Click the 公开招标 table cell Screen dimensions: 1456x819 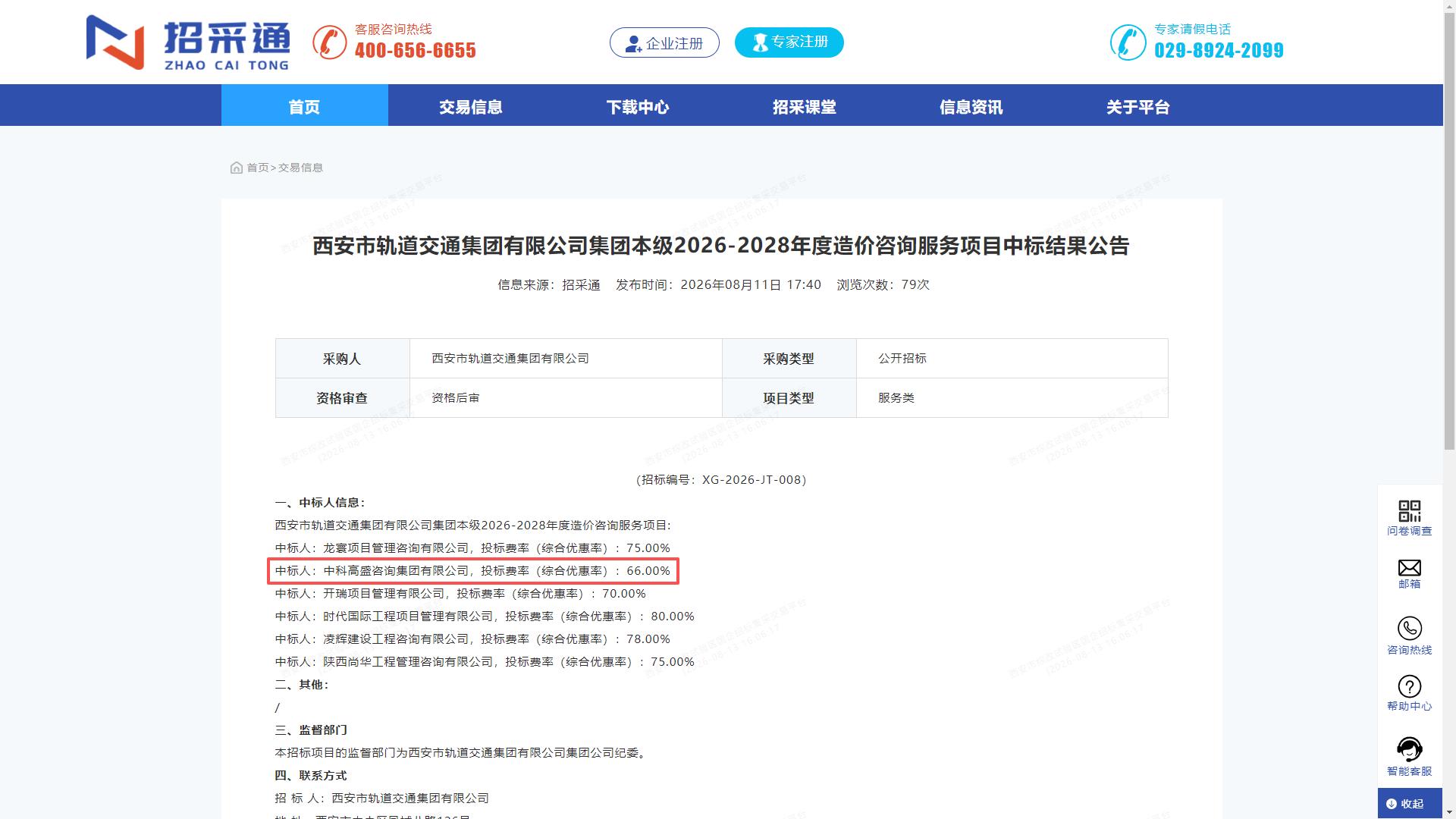[x=1012, y=359]
